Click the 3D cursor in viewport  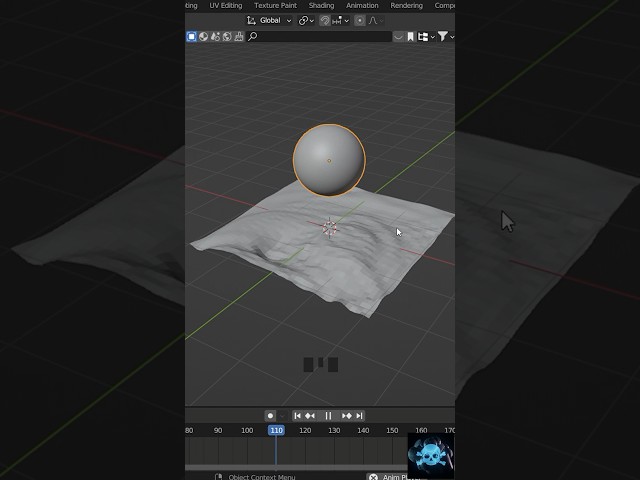pyautogui.click(x=329, y=228)
